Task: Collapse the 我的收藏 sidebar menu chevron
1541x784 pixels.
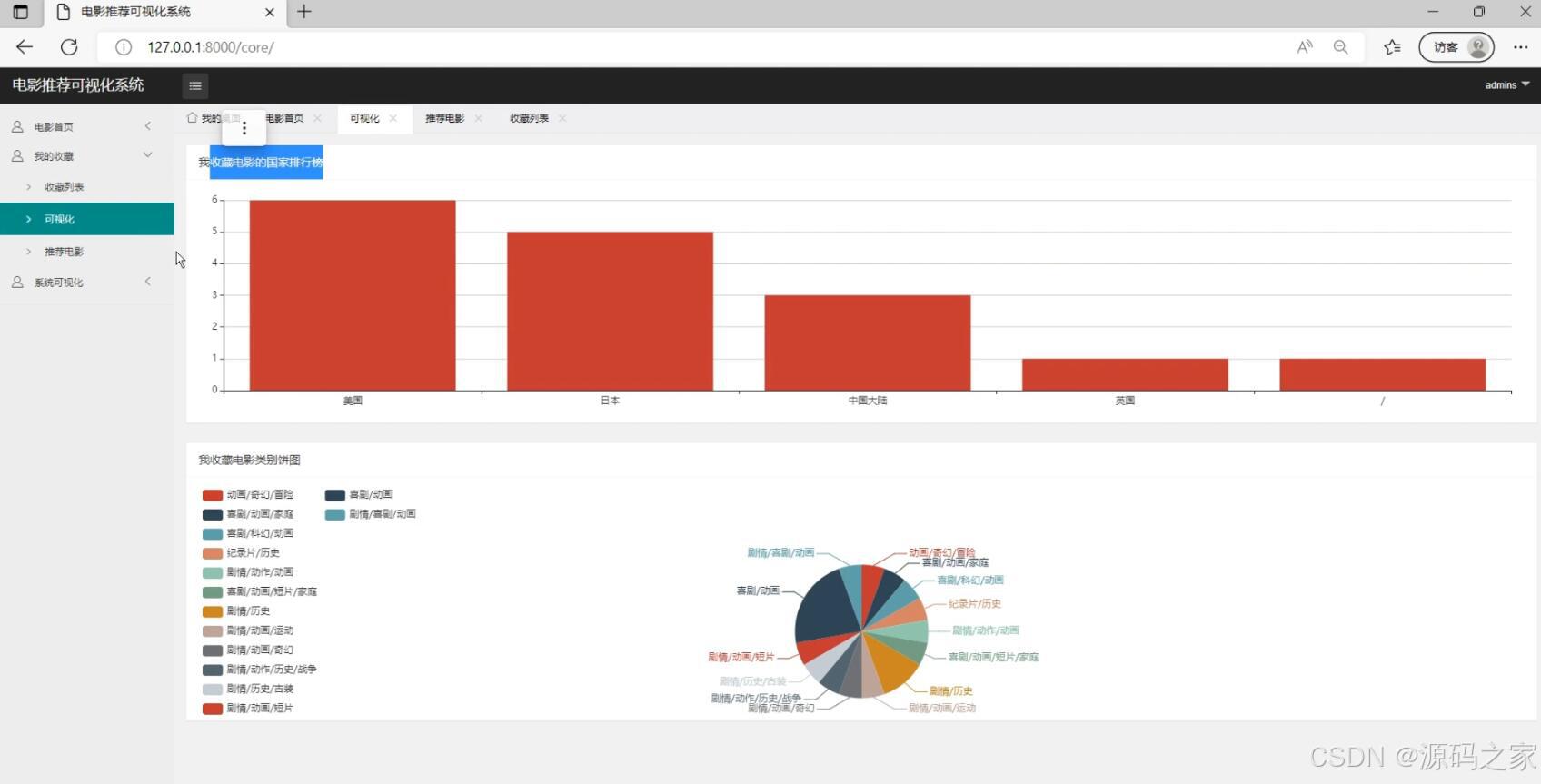Action: tap(148, 155)
